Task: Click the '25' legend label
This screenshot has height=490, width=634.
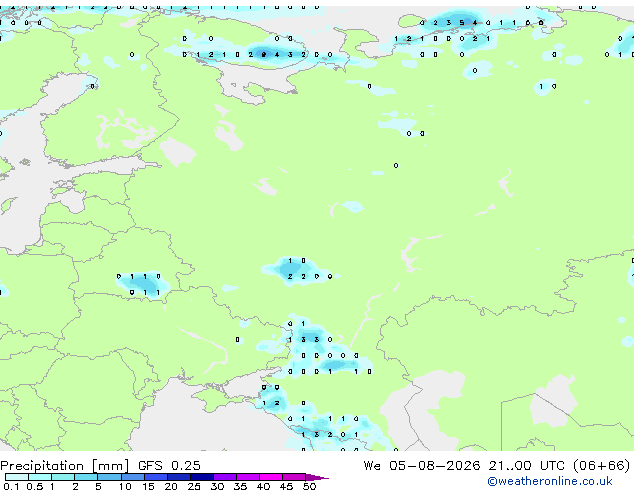Action: 194,486
